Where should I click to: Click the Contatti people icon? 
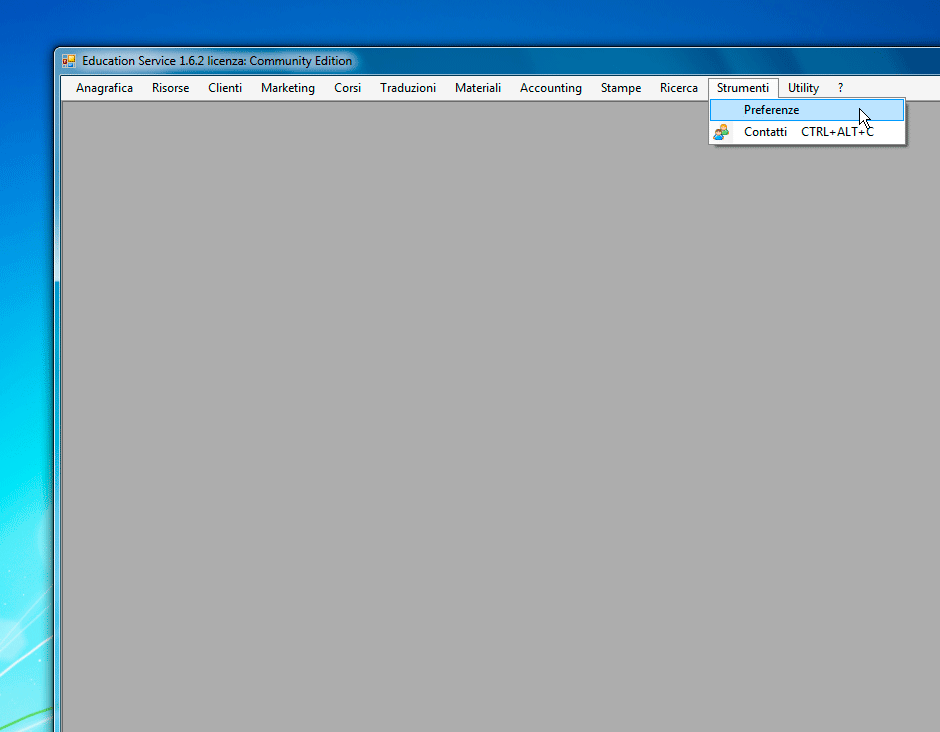click(x=721, y=132)
